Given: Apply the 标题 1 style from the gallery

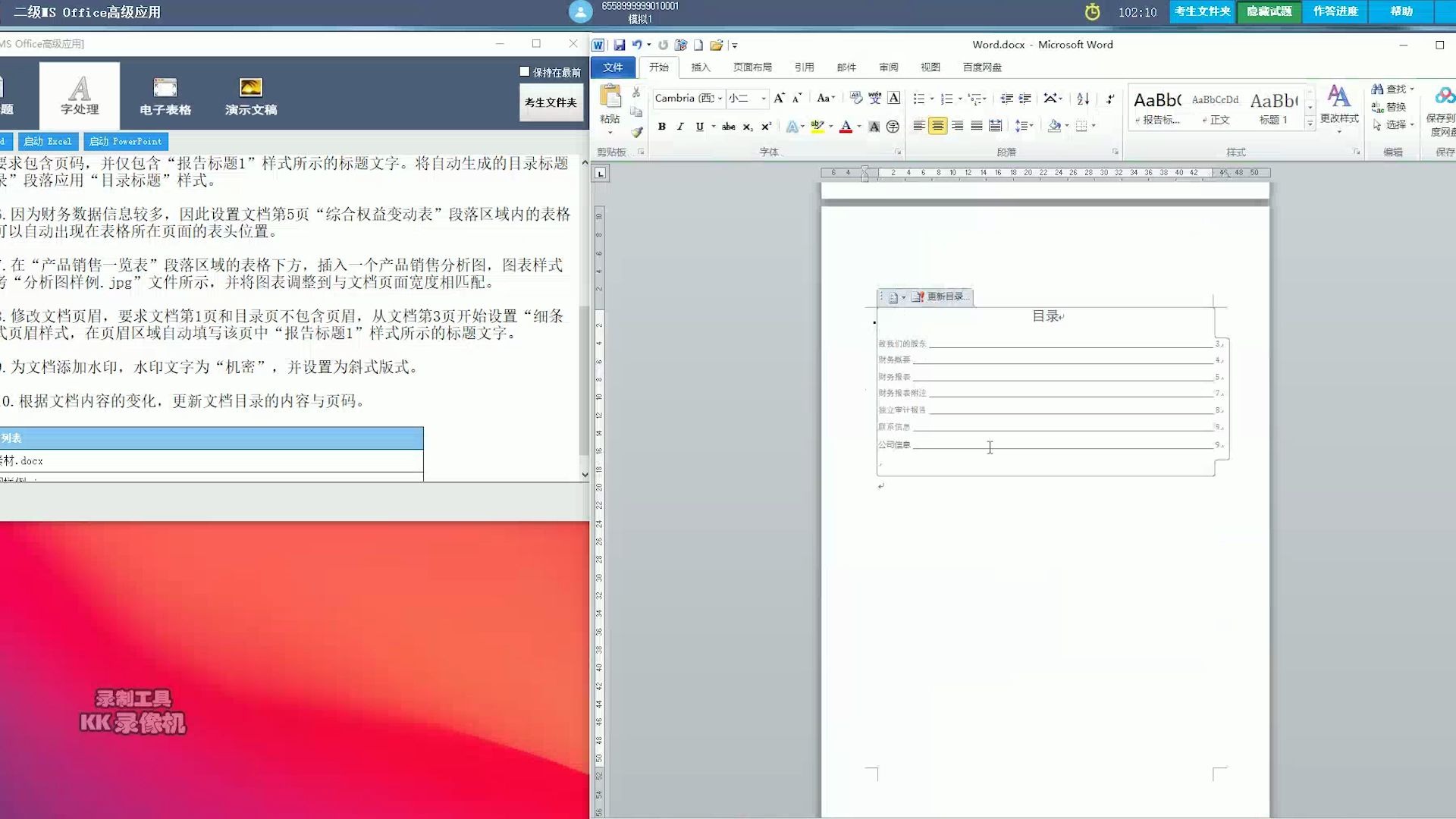Looking at the screenshot, I should (1273, 107).
